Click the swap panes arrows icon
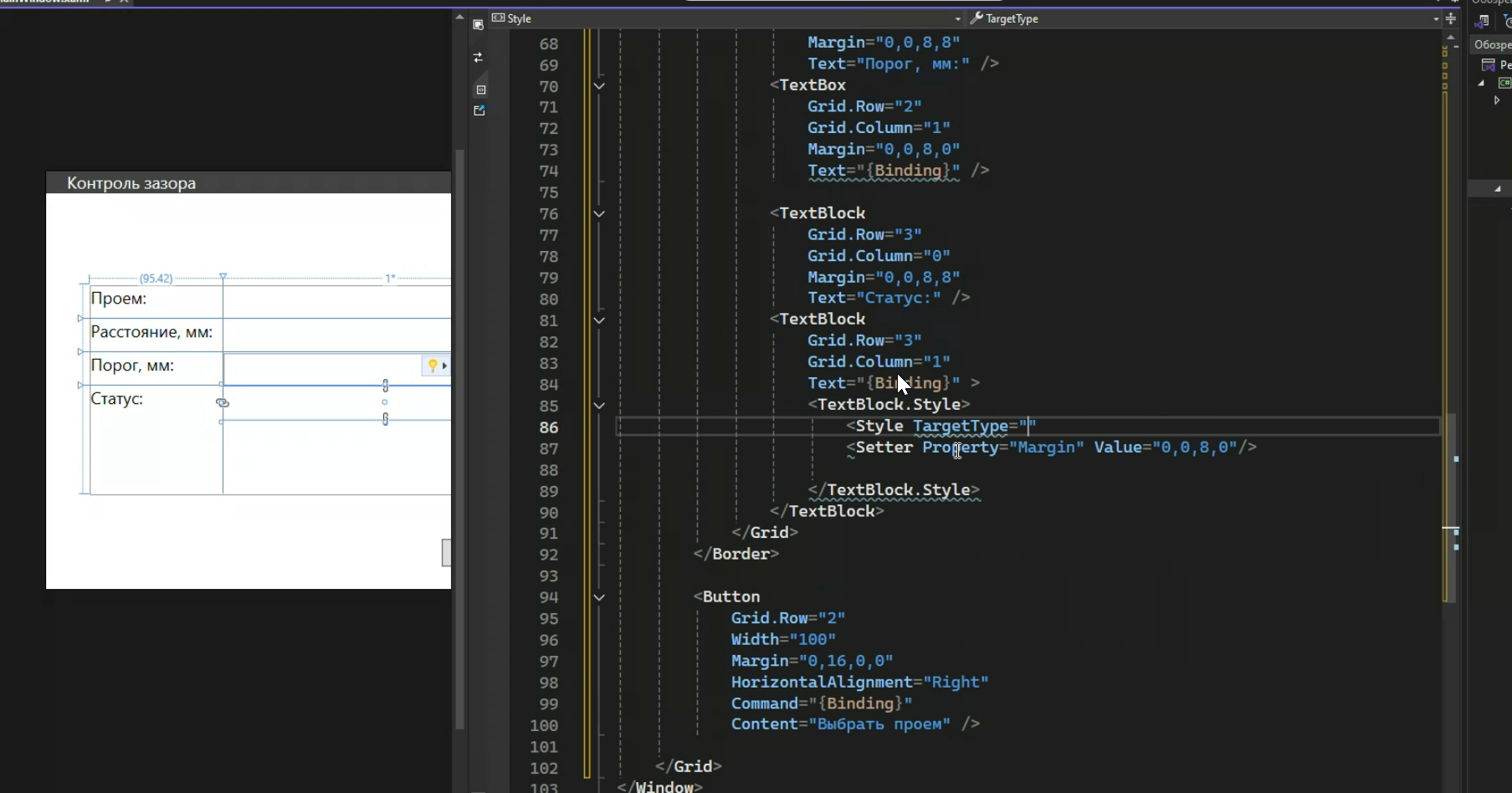Viewport: 1512px width, 793px height. coord(478,58)
